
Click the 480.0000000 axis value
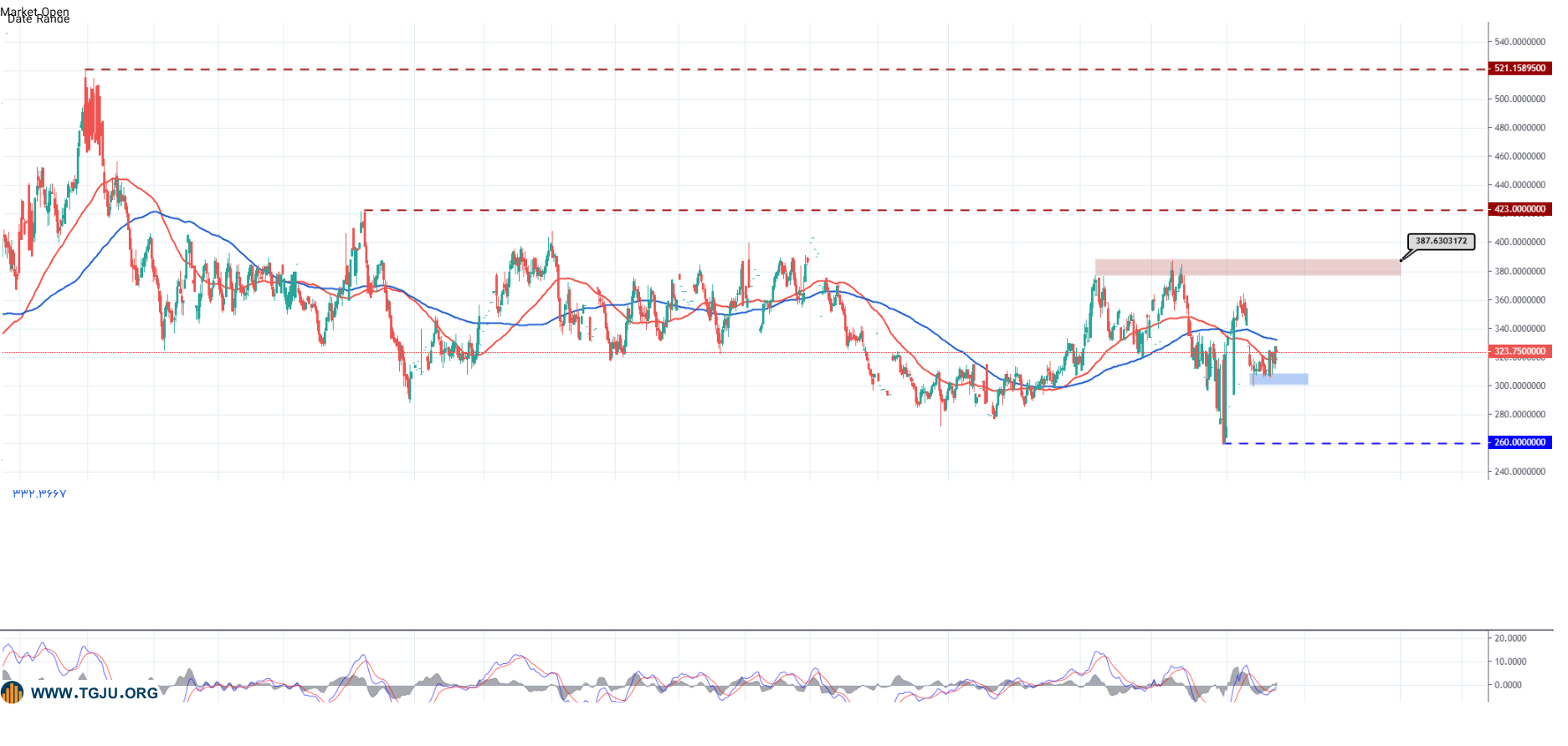click(x=1519, y=128)
